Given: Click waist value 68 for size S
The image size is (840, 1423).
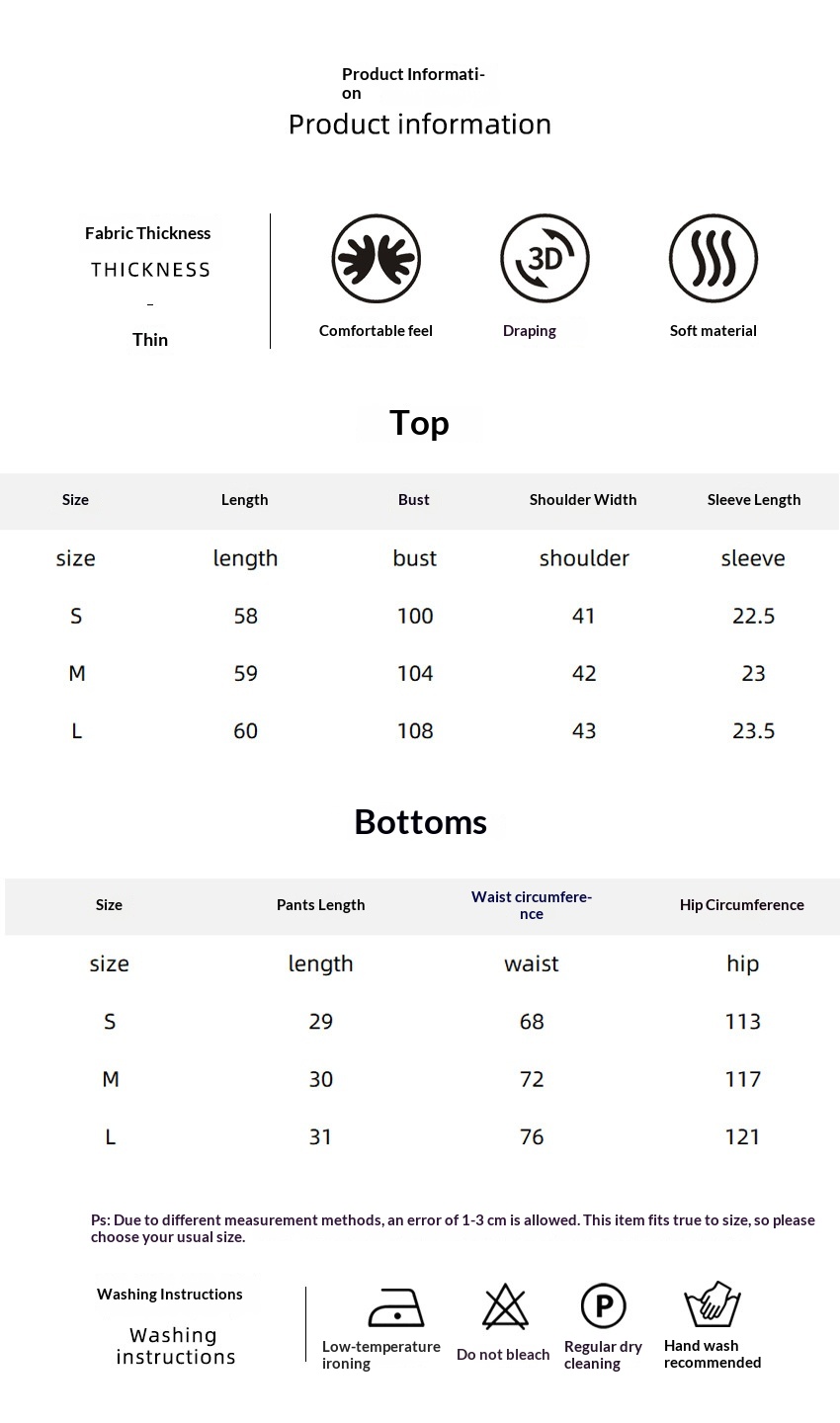Looking at the screenshot, I should 532,1022.
